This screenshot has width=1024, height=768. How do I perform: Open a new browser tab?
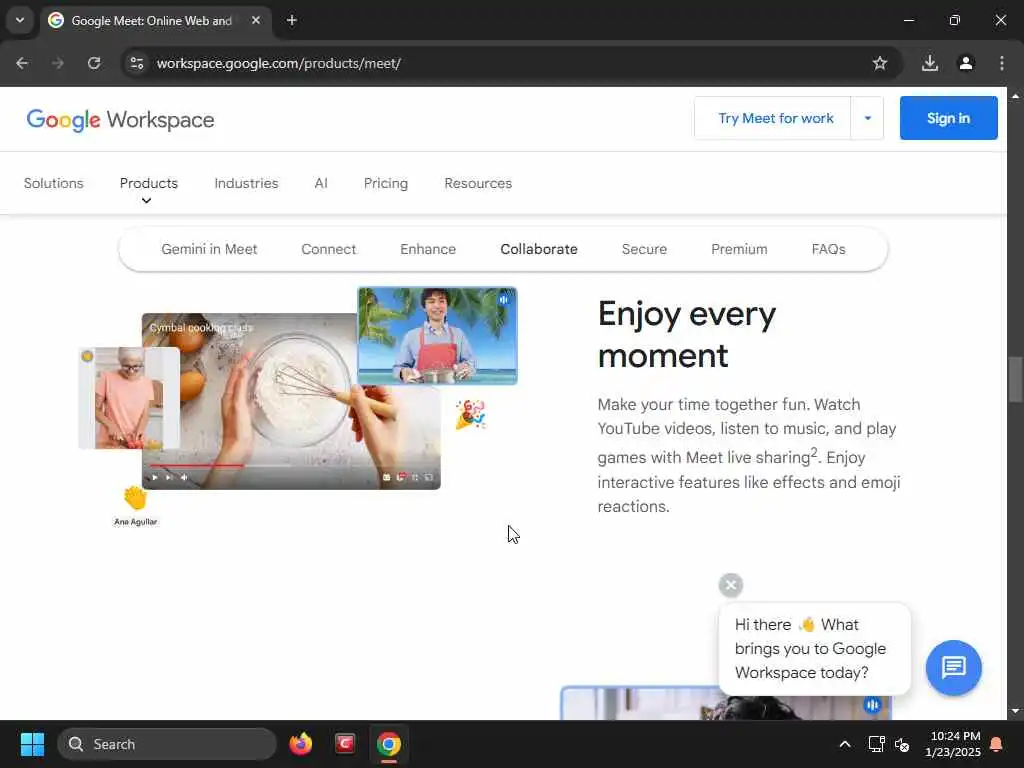(x=292, y=20)
